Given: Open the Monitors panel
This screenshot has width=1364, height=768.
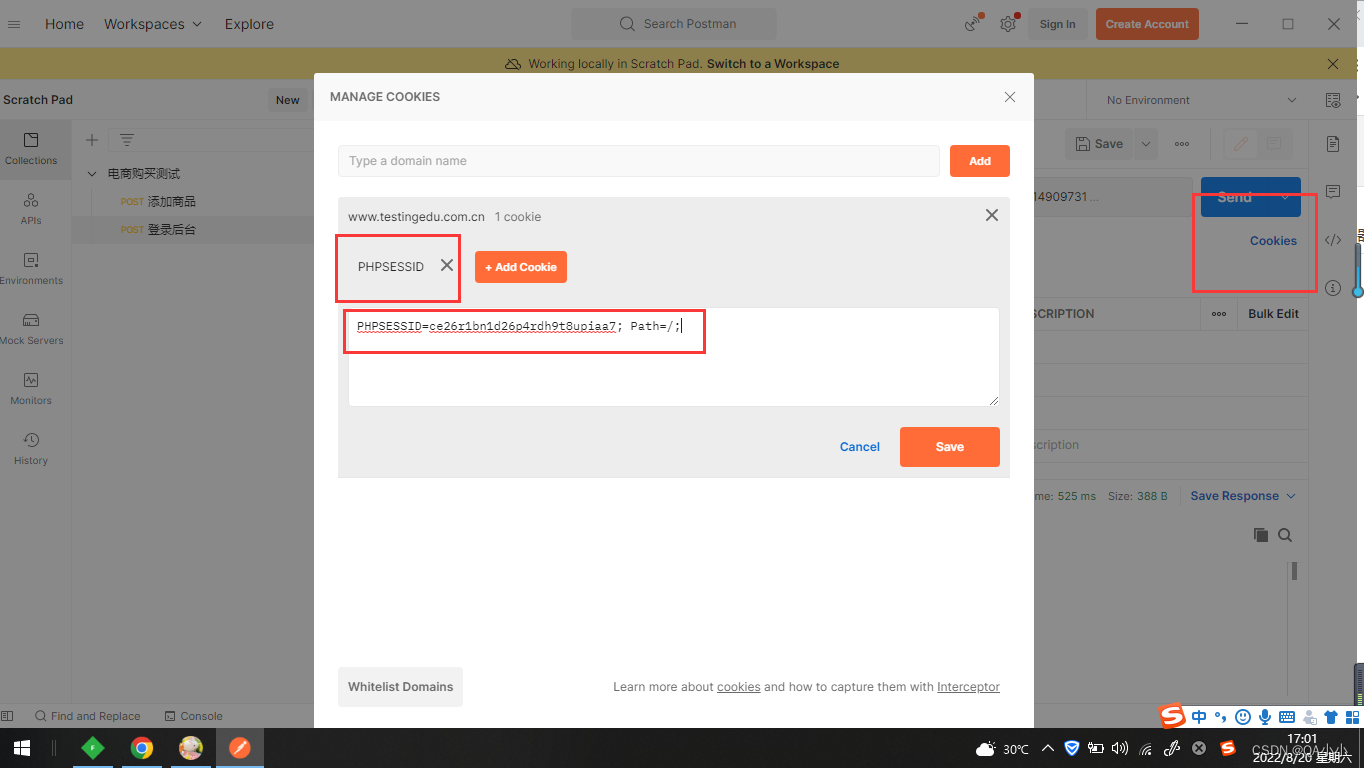Looking at the screenshot, I should [x=30, y=388].
